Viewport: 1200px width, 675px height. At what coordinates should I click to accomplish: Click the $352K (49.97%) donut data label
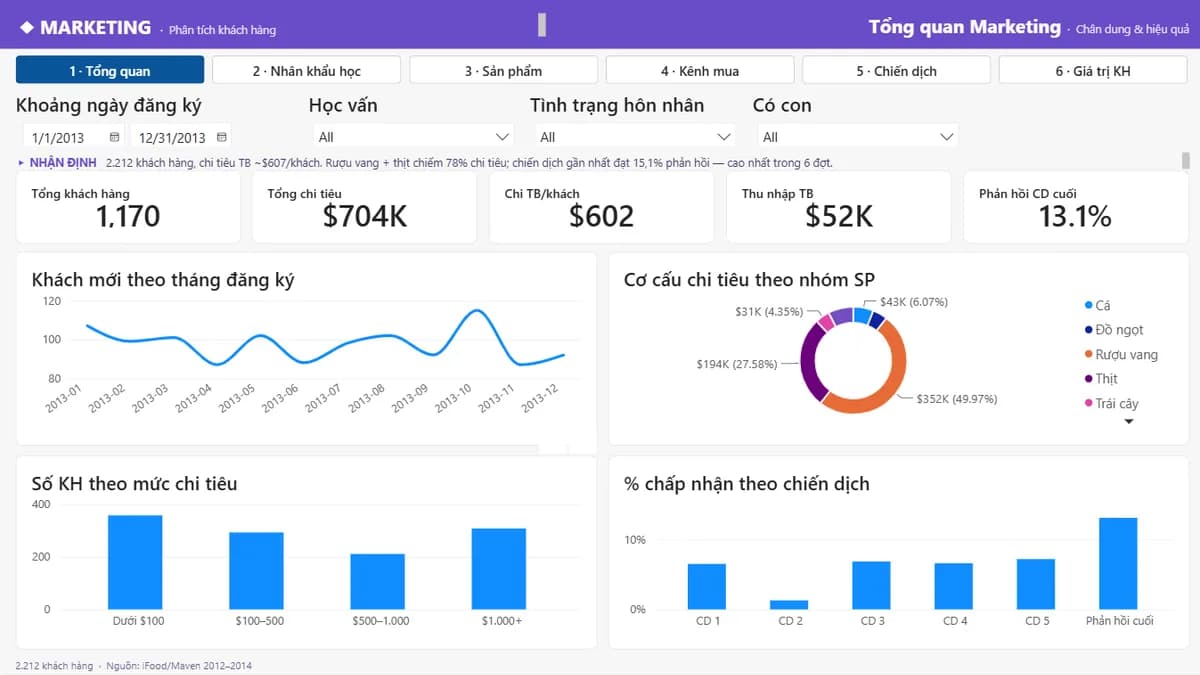click(x=956, y=399)
